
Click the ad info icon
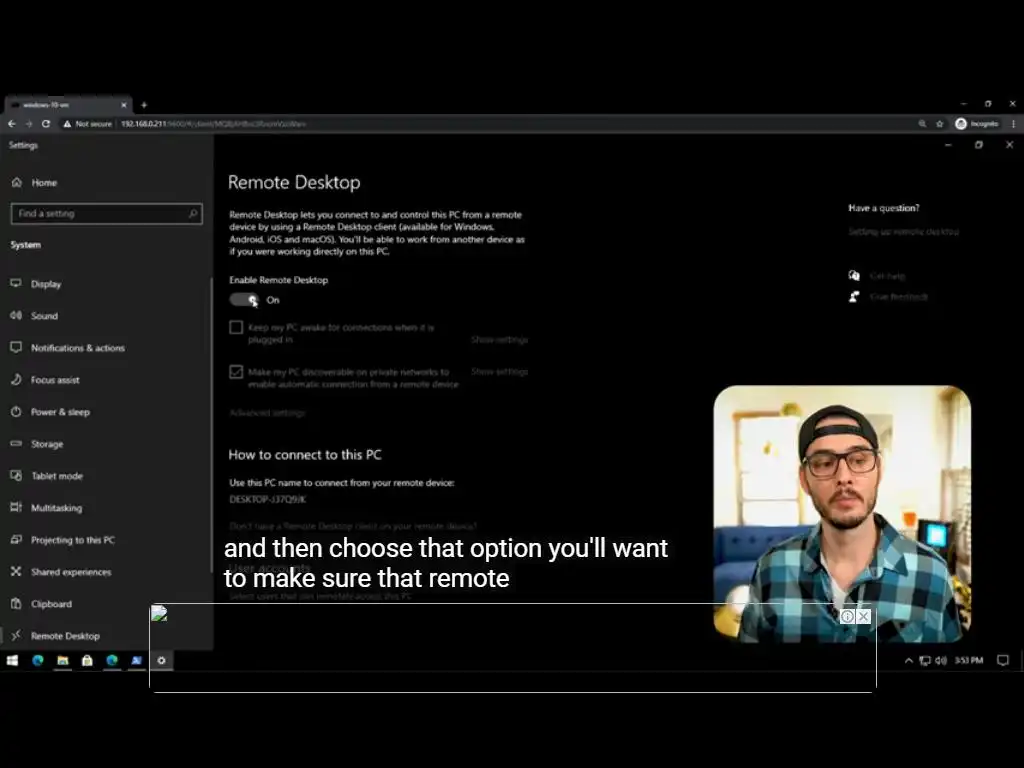click(x=847, y=616)
